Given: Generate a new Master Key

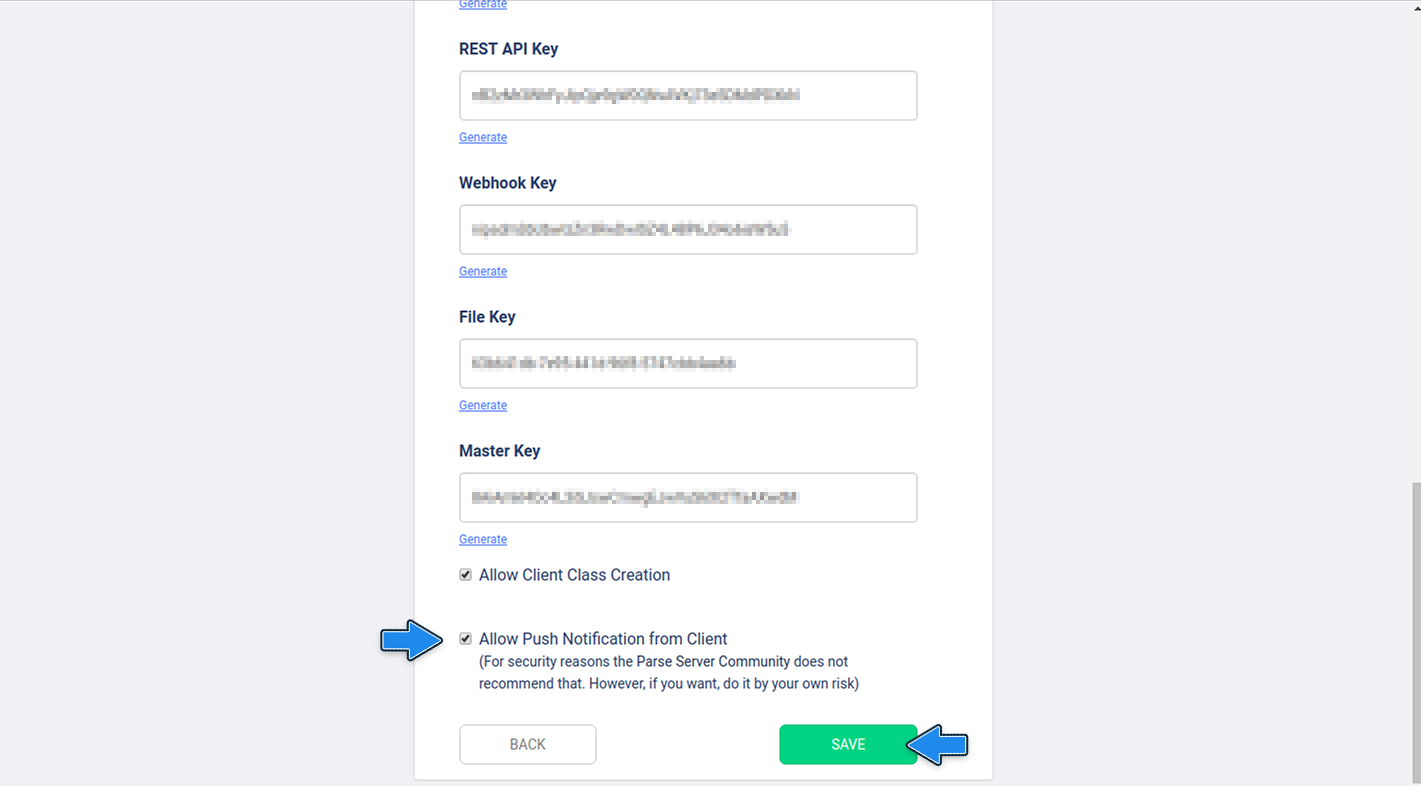Looking at the screenshot, I should 483,539.
